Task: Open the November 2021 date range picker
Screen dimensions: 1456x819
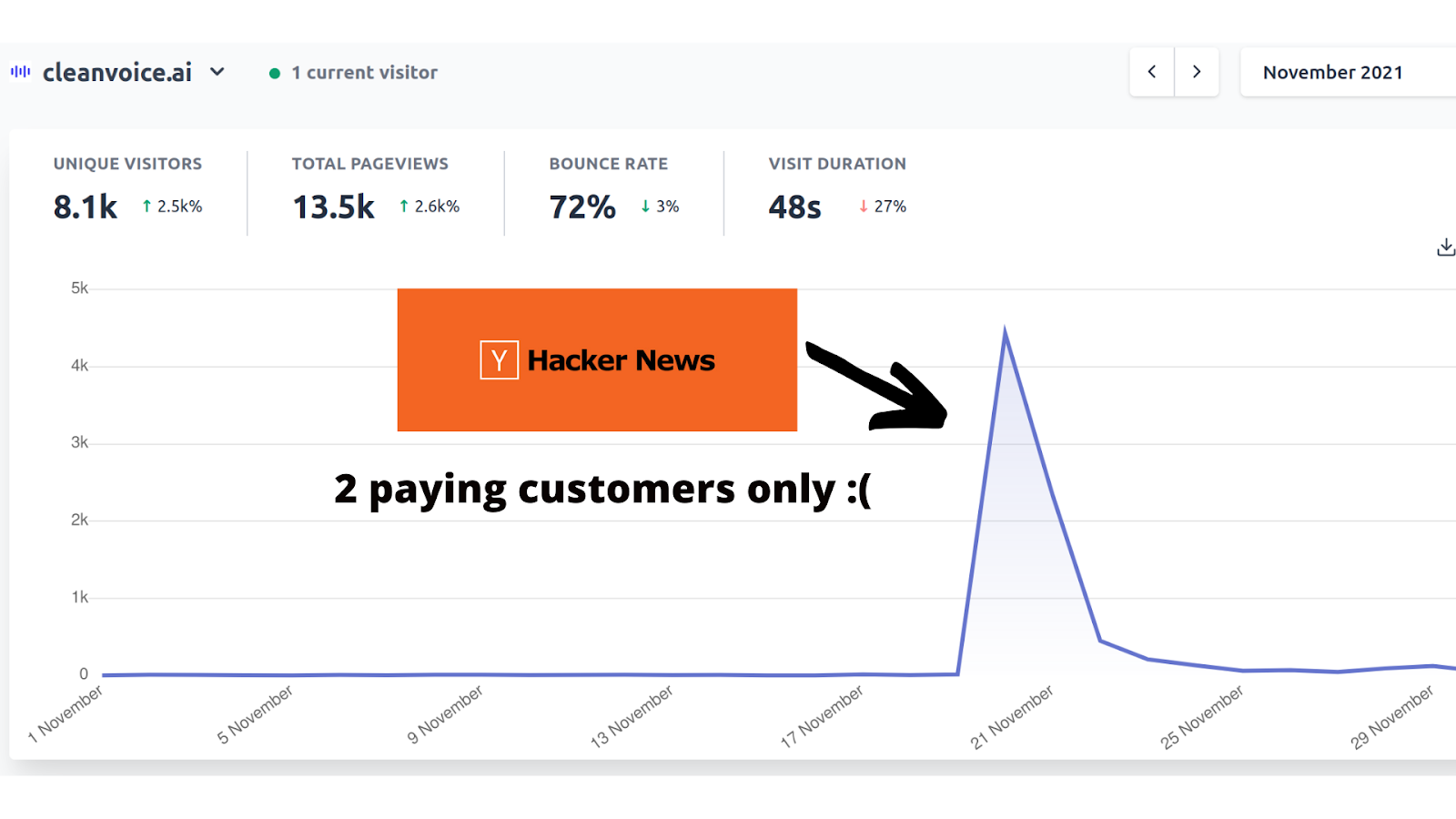Action: (1332, 72)
